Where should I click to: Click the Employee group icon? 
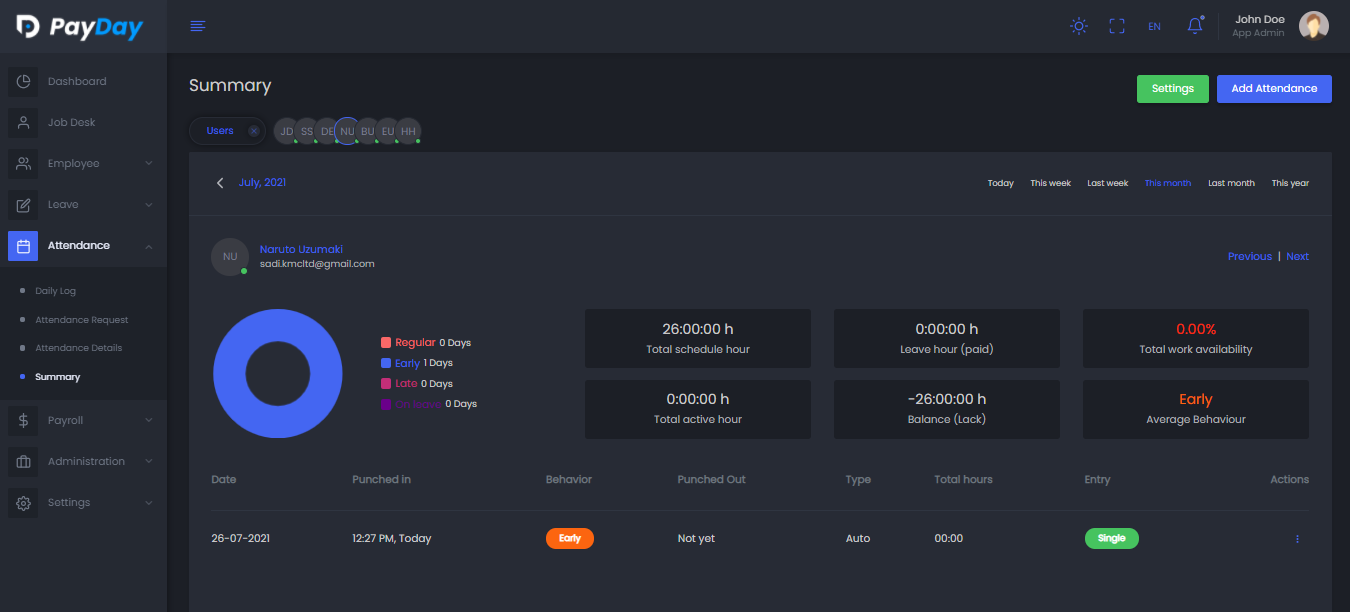(x=23, y=164)
